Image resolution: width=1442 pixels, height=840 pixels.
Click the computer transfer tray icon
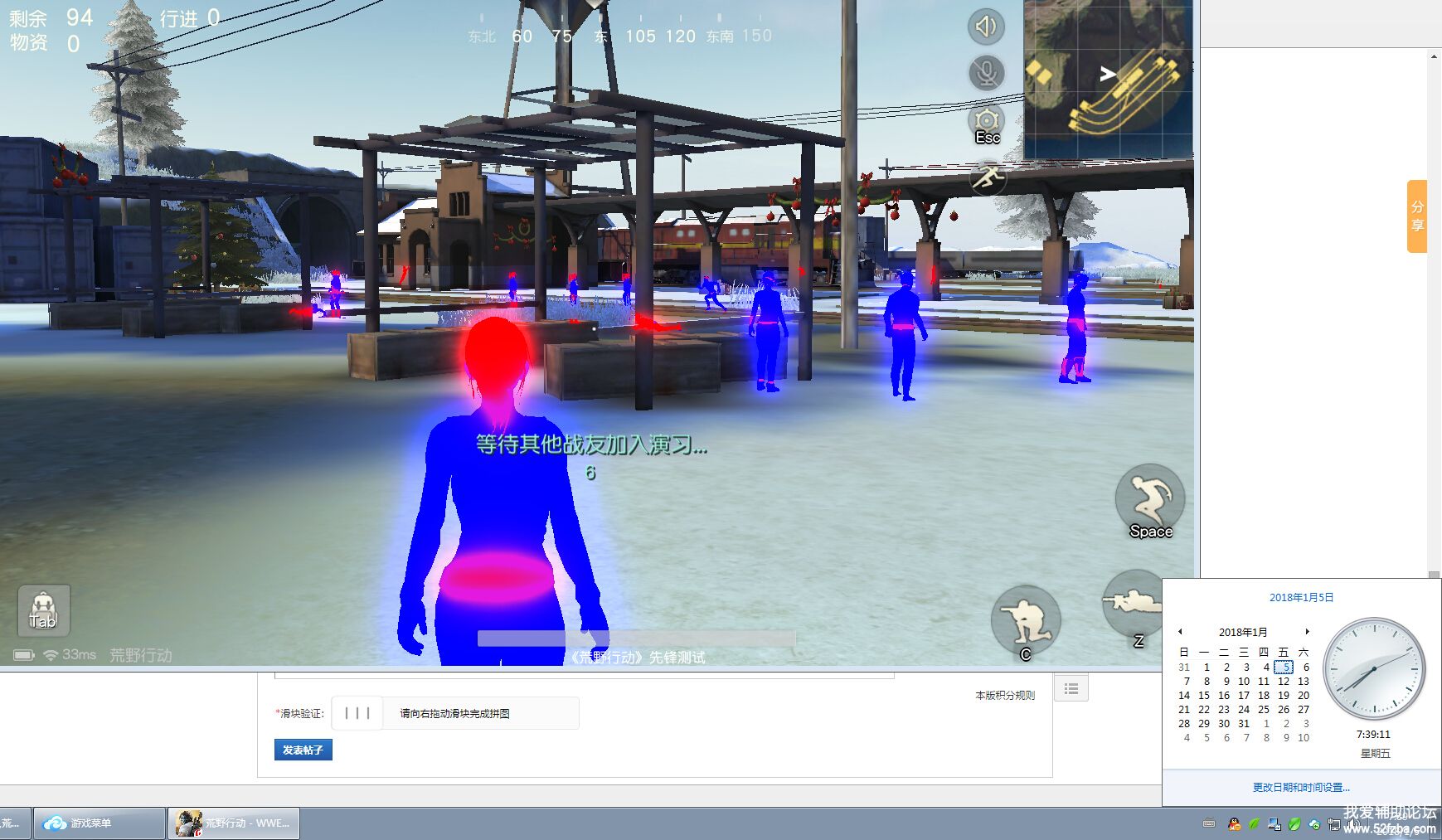[x=1274, y=824]
